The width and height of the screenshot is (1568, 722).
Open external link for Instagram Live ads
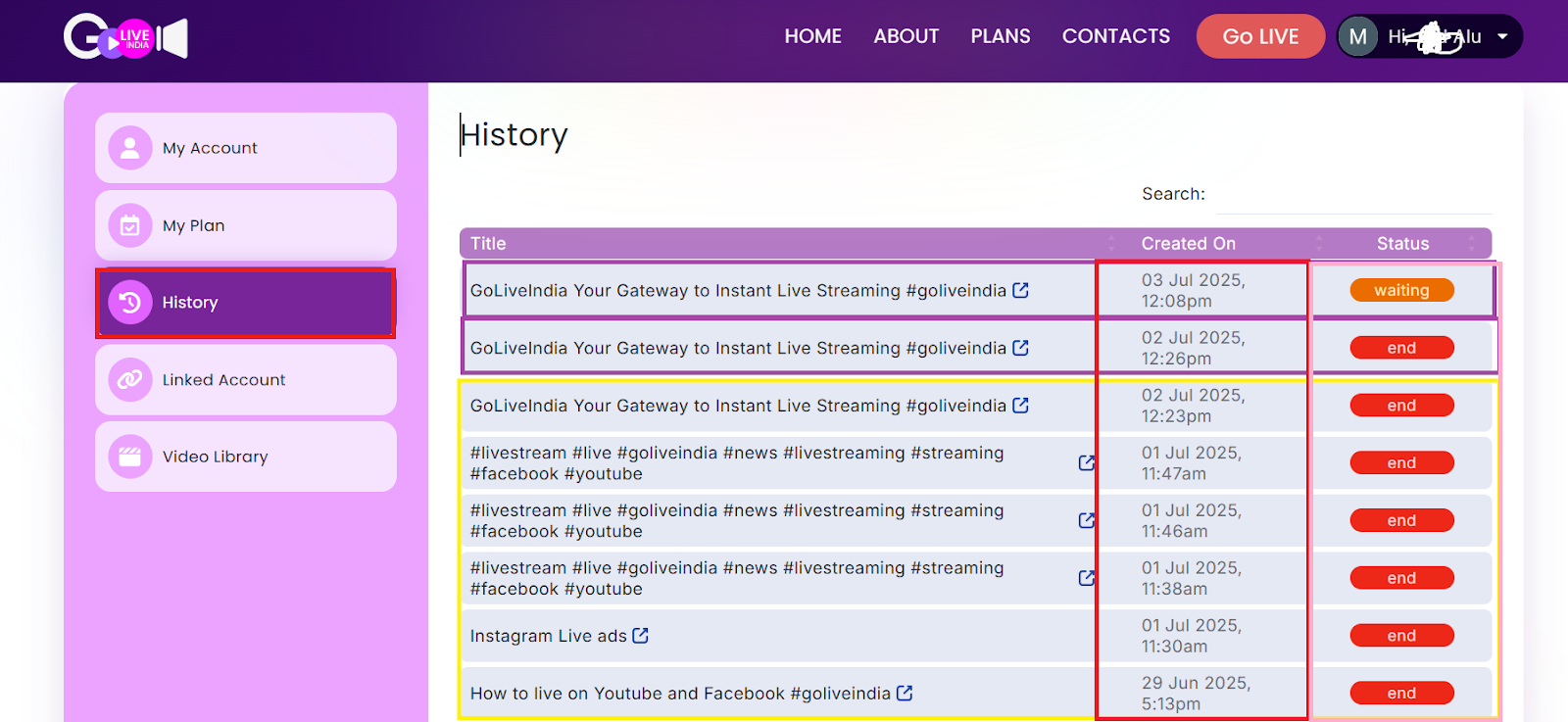[x=640, y=635]
